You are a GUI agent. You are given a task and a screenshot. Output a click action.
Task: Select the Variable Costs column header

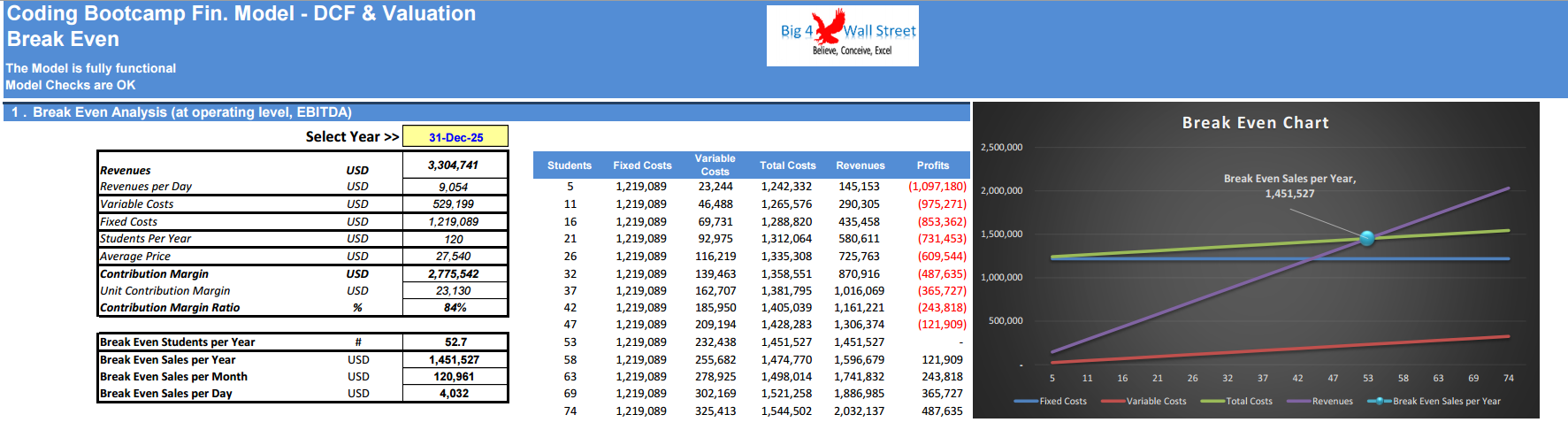point(715,165)
